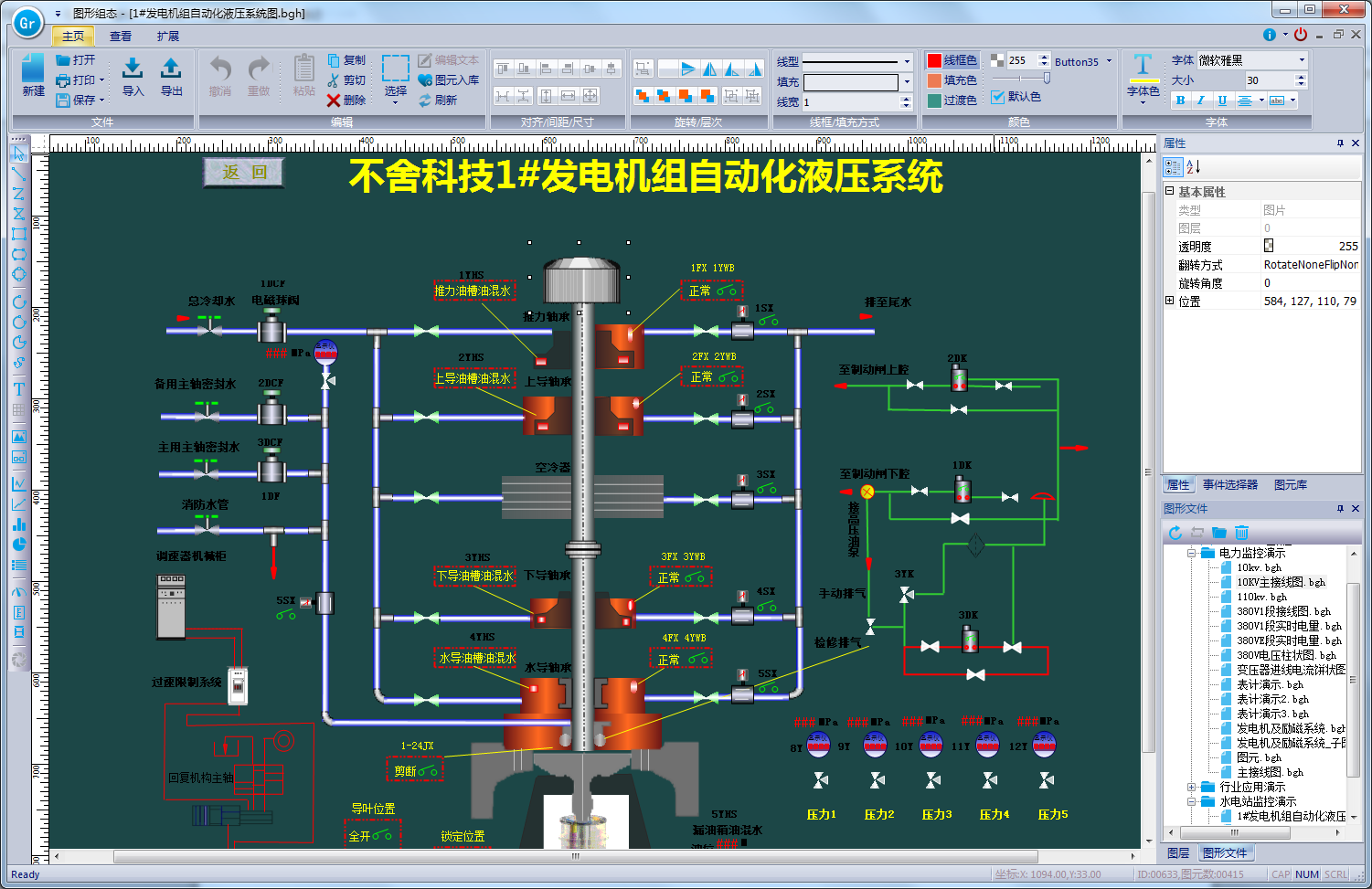Image resolution: width=1372 pixels, height=889 pixels.
Task: Click the A-Z alphabetical sort icon
Action: click(1193, 166)
